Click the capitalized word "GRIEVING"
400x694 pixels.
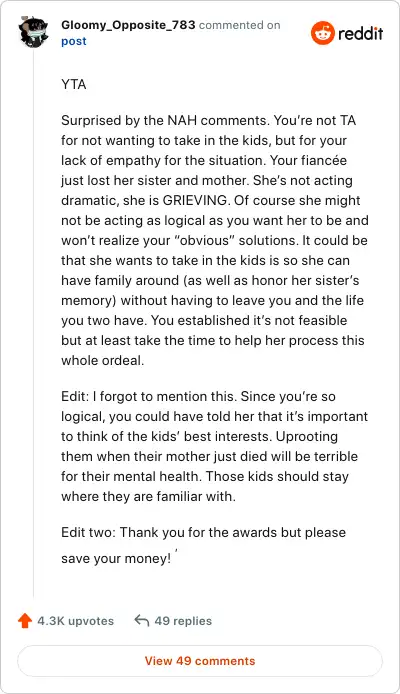pyautogui.click(x=195, y=200)
